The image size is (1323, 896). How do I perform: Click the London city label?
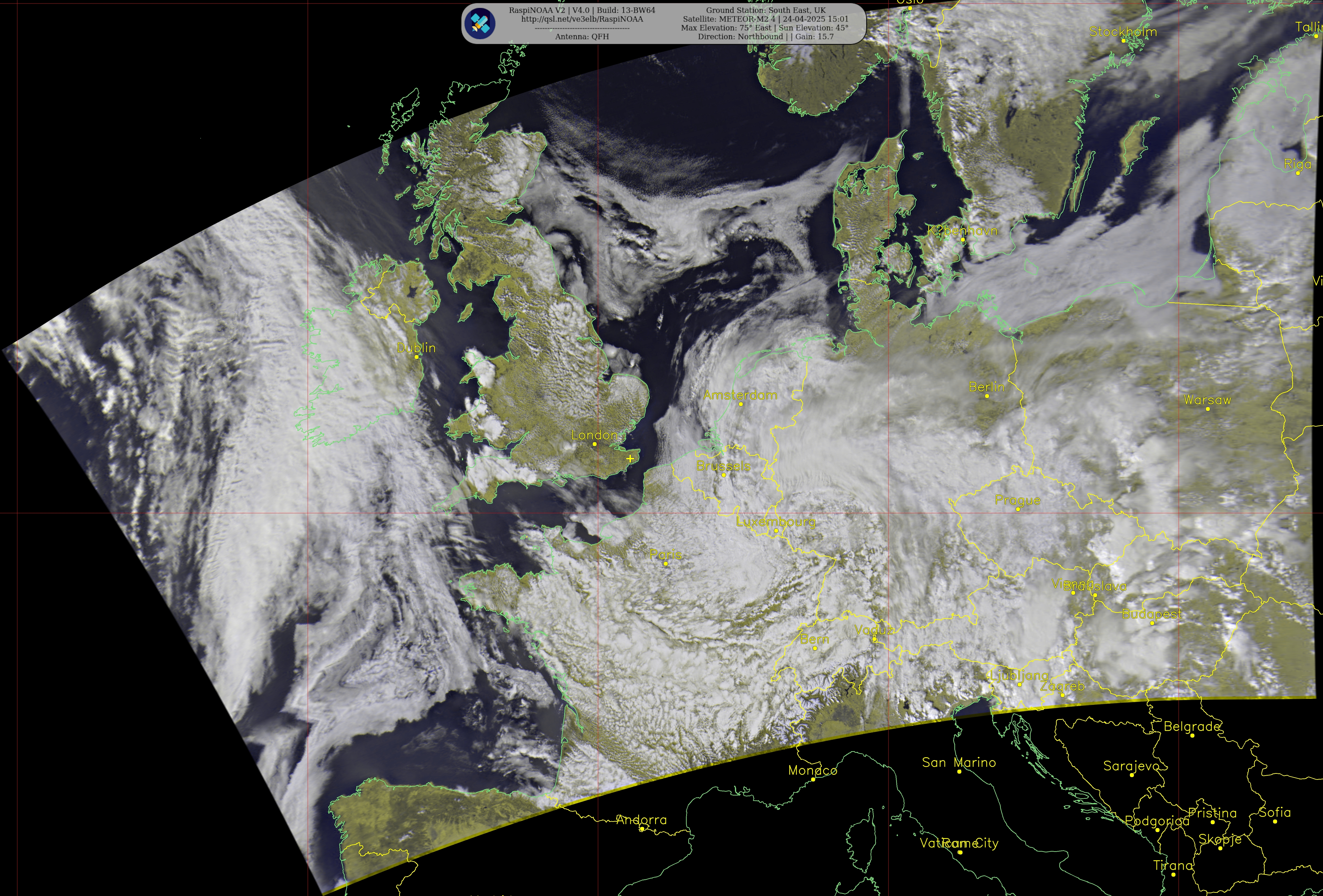click(x=594, y=435)
